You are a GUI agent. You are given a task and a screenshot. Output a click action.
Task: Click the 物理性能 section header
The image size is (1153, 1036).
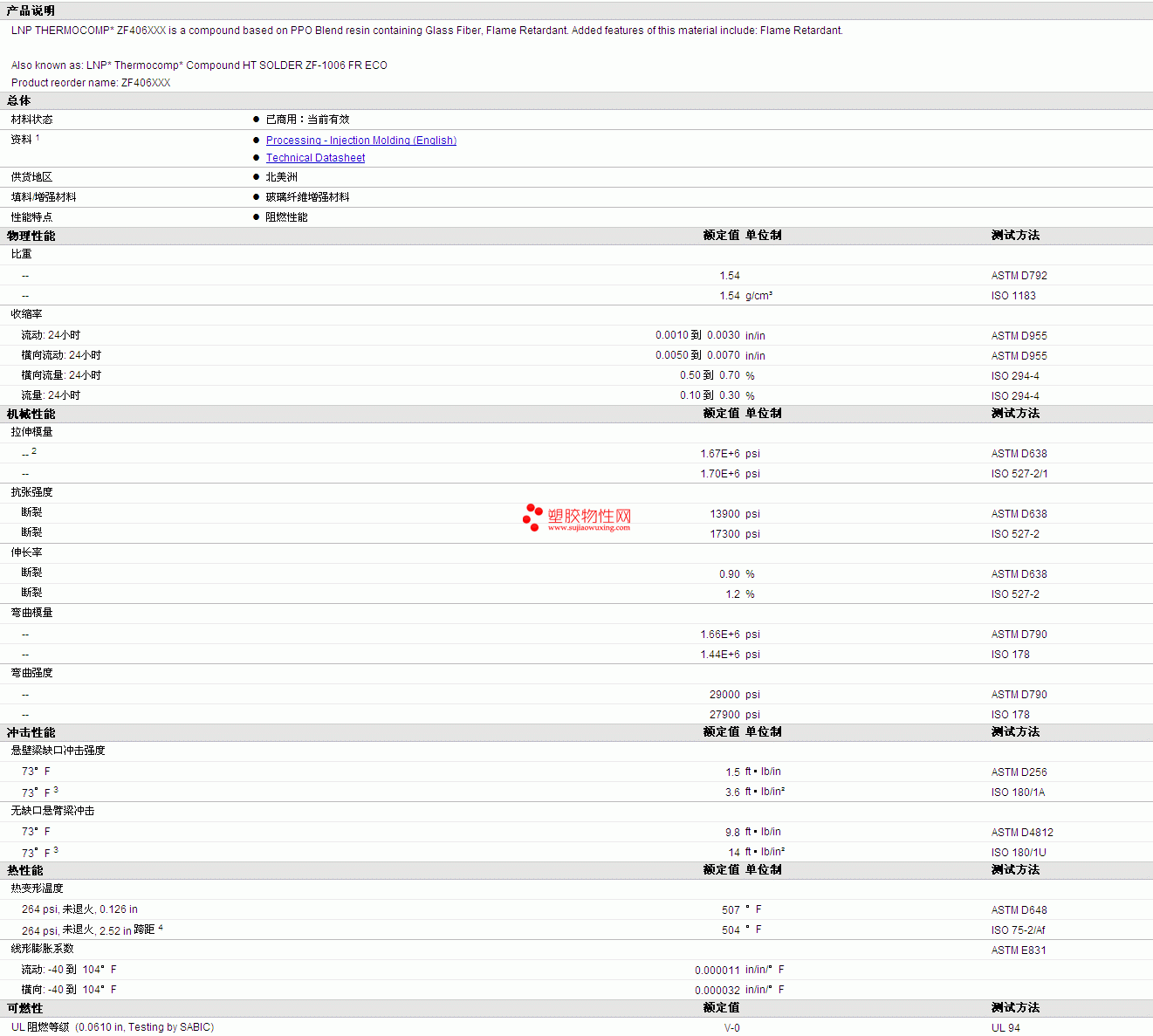coord(31,236)
